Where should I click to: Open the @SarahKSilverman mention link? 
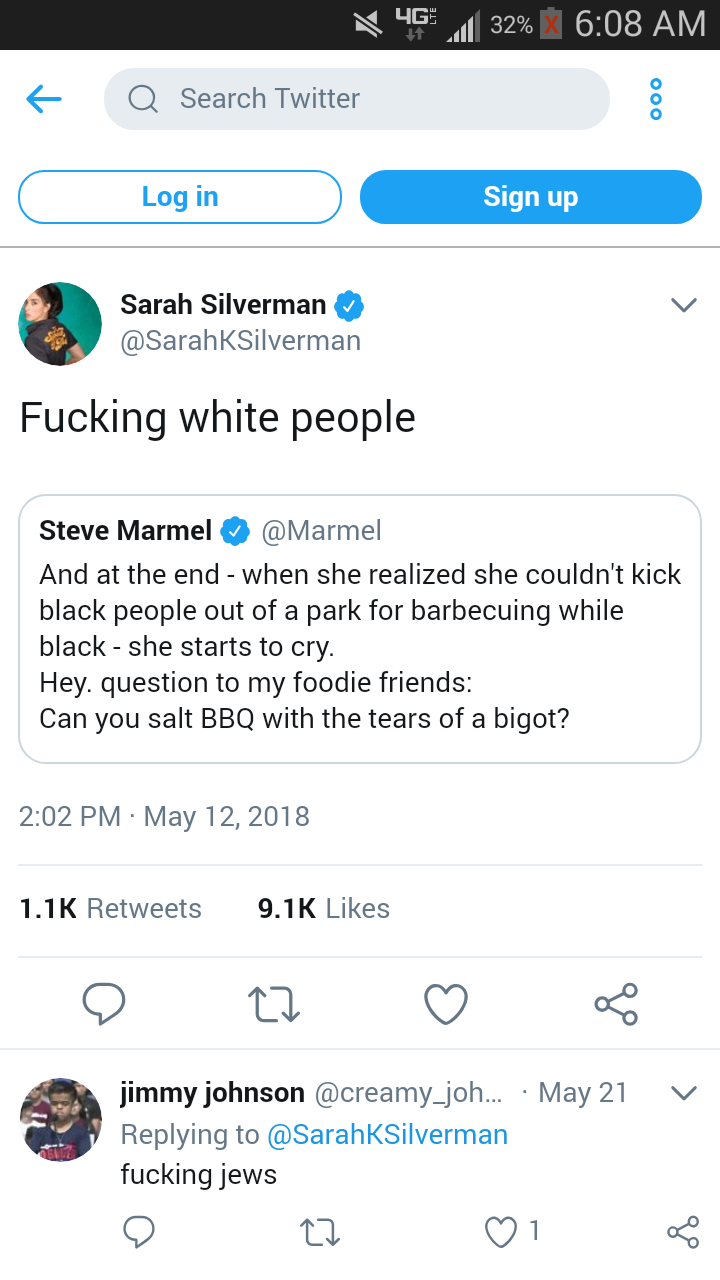point(386,1134)
